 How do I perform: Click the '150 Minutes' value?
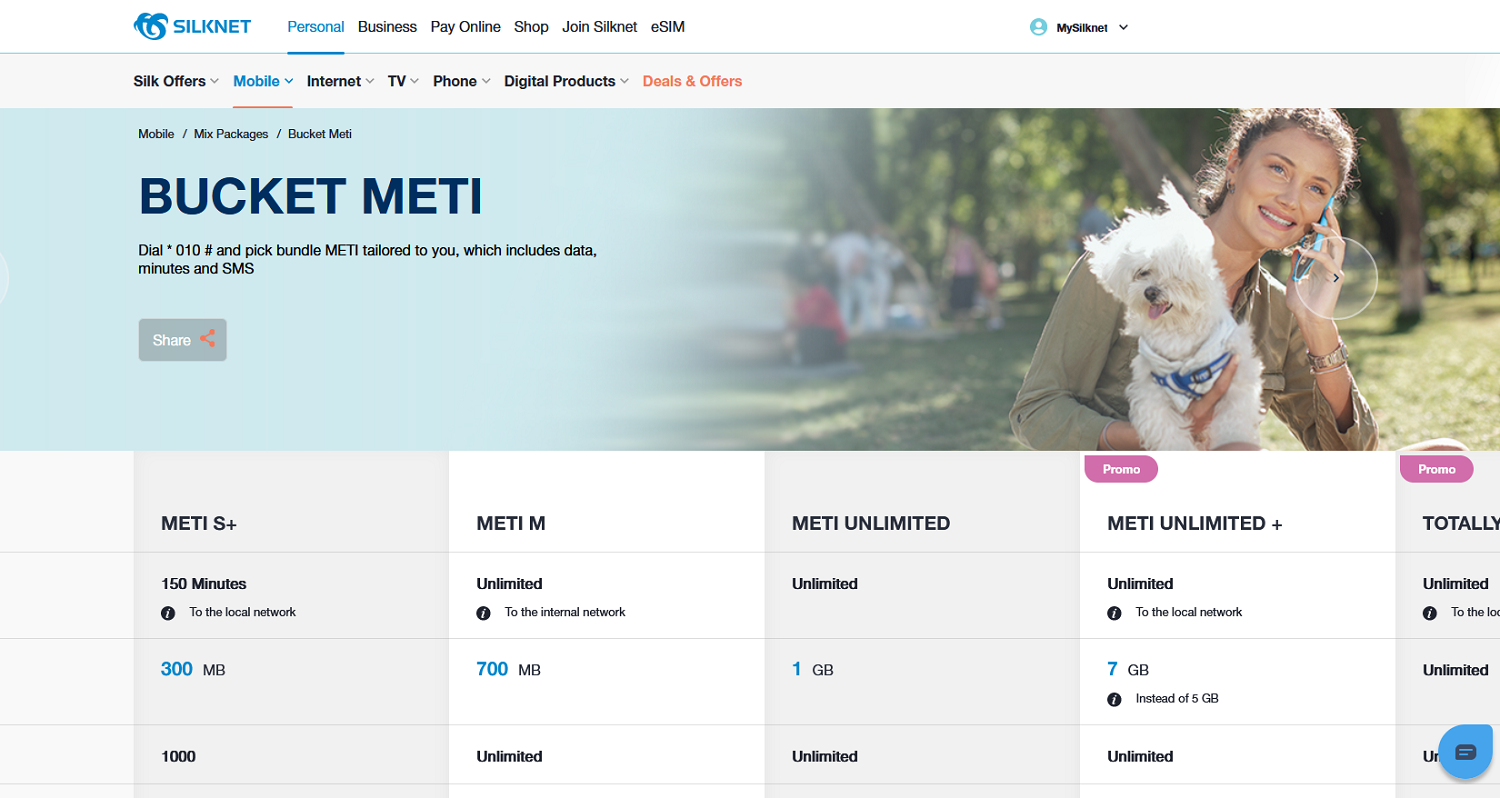pos(204,583)
